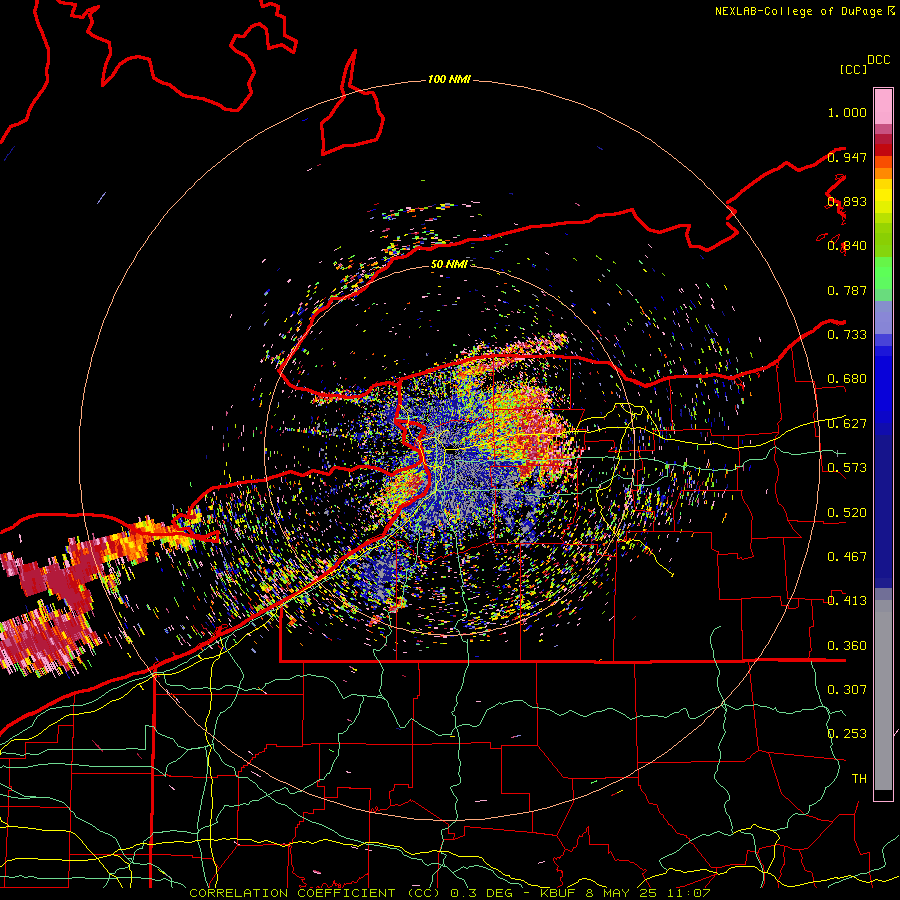The image size is (900, 900).
Task: Click the 0.307 scale value
Action: tap(847, 689)
